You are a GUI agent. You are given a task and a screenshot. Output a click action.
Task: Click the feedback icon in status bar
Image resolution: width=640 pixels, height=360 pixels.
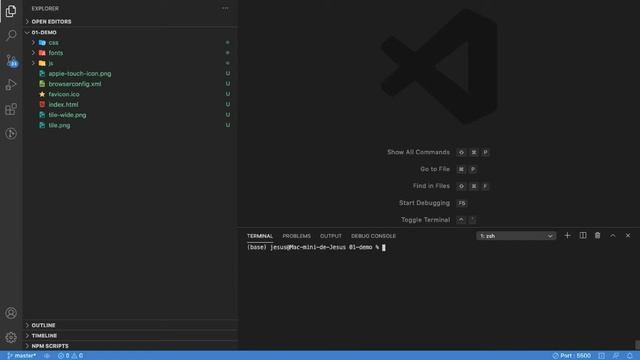coord(616,356)
